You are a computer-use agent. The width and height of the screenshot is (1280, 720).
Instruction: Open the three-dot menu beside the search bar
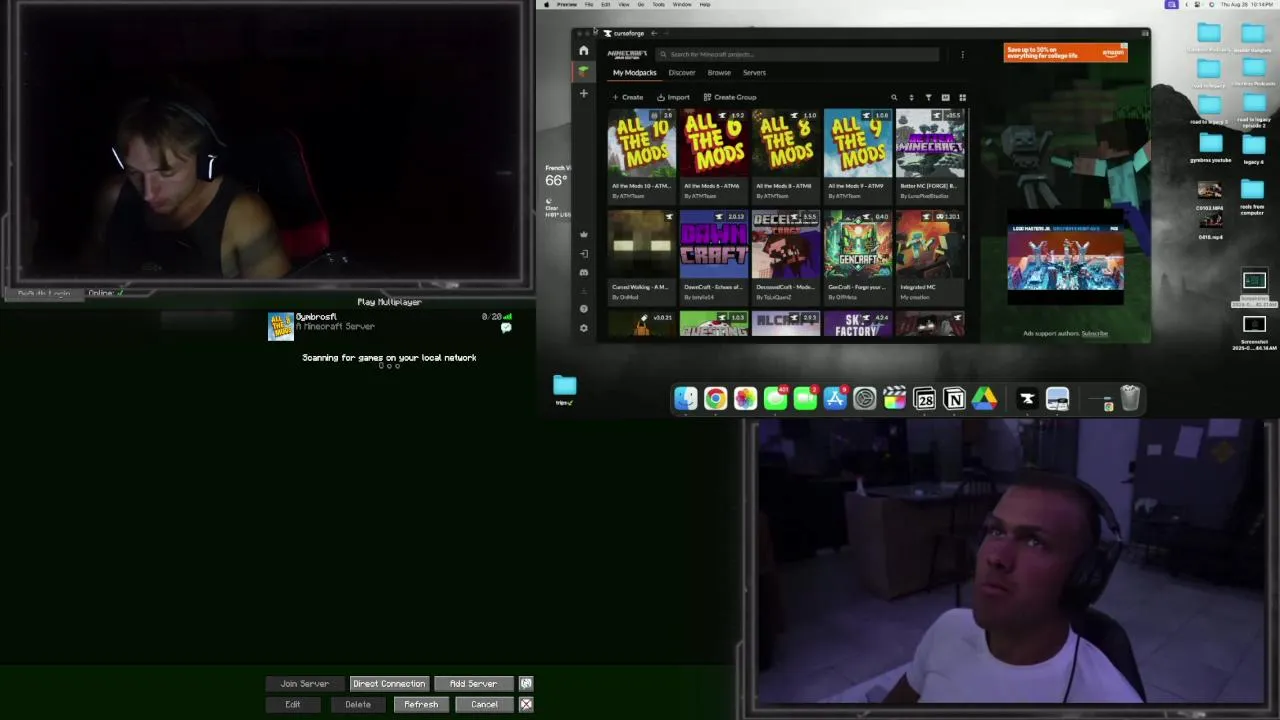click(962, 54)
